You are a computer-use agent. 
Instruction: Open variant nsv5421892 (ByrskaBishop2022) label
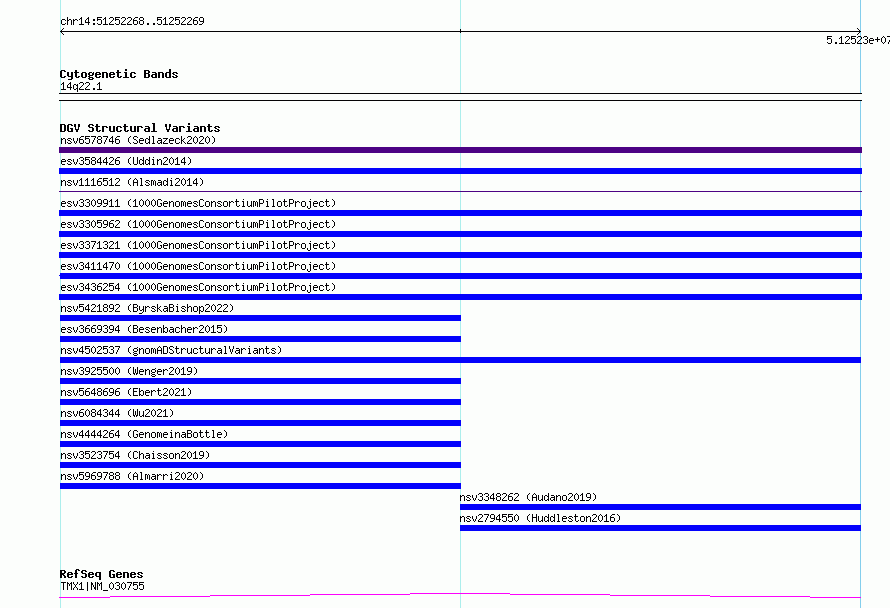pyautogui.click(x=147, y=308)
